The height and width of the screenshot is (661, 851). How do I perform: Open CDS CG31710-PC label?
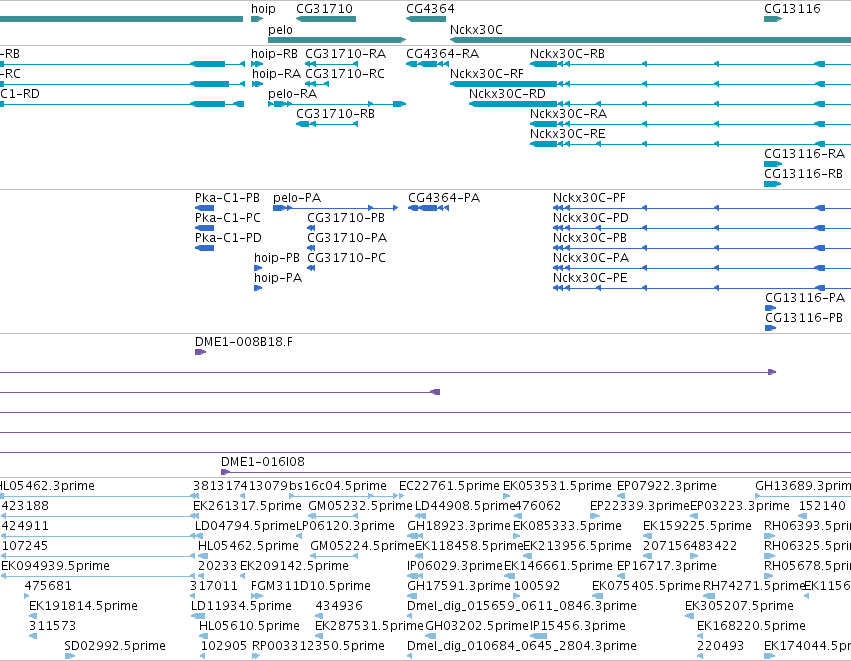coord(346,258)
